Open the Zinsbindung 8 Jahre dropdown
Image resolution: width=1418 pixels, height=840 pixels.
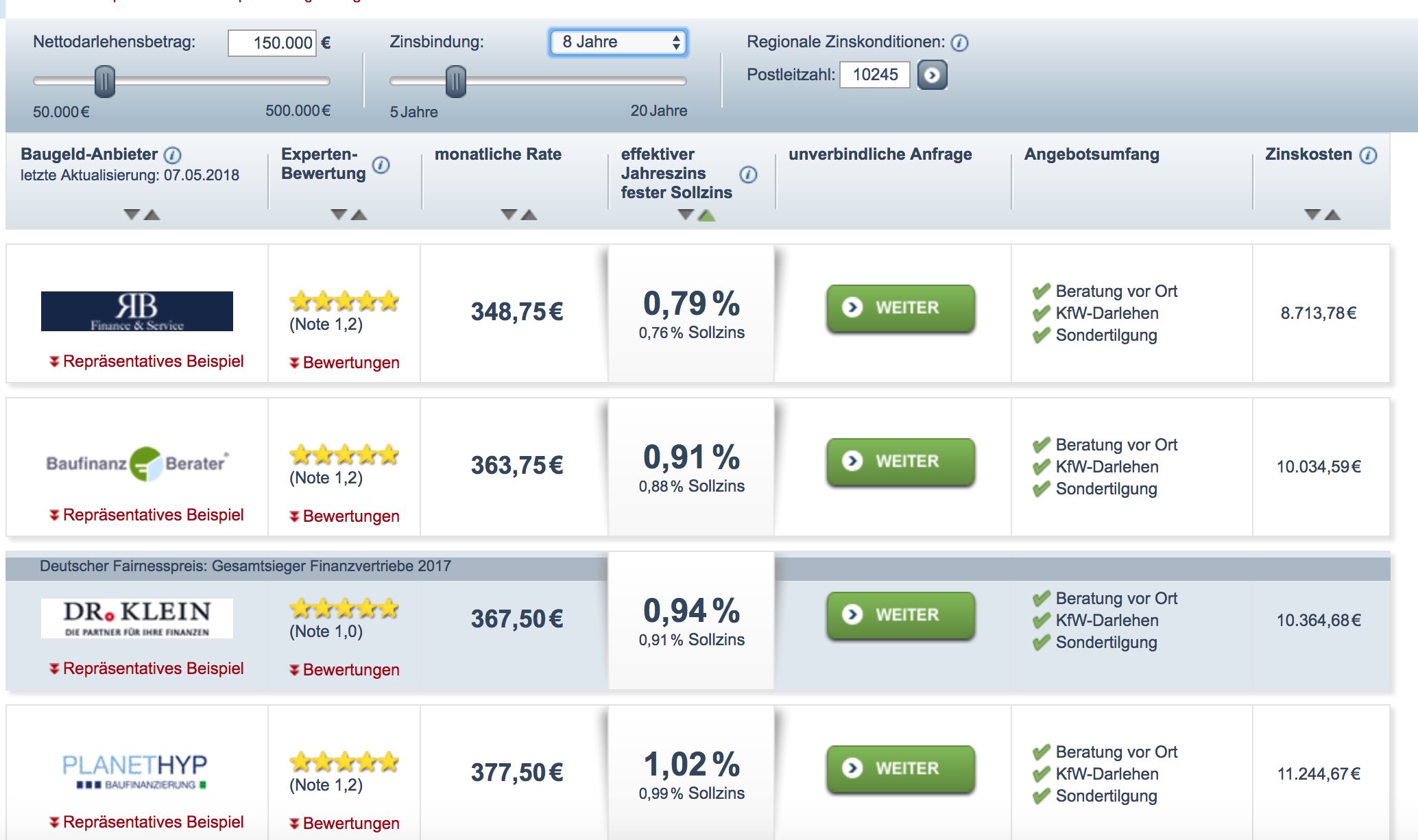pyautogui.click(x=618, y=43)
